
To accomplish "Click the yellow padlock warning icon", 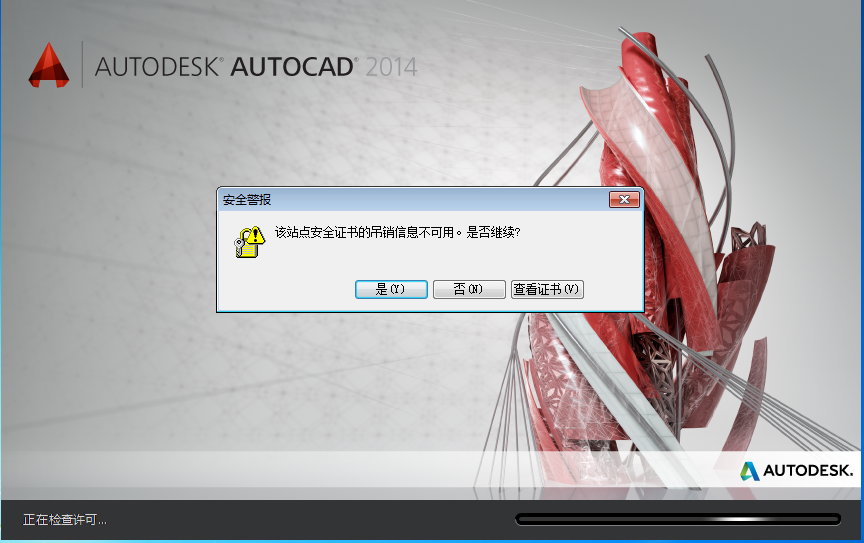I will point(250,241).
